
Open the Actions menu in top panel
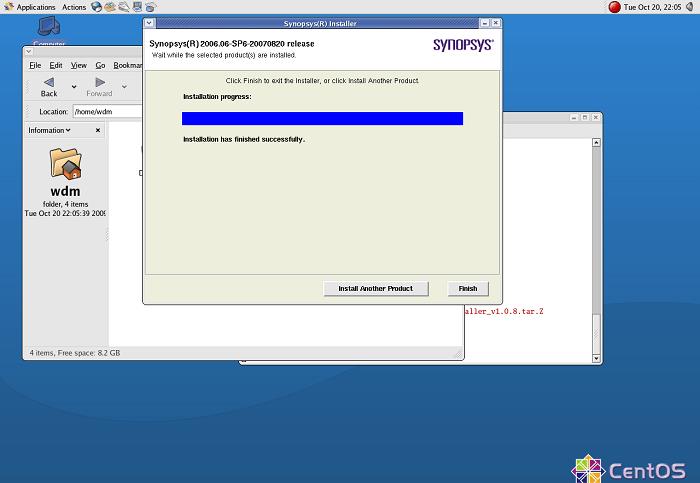74,7
